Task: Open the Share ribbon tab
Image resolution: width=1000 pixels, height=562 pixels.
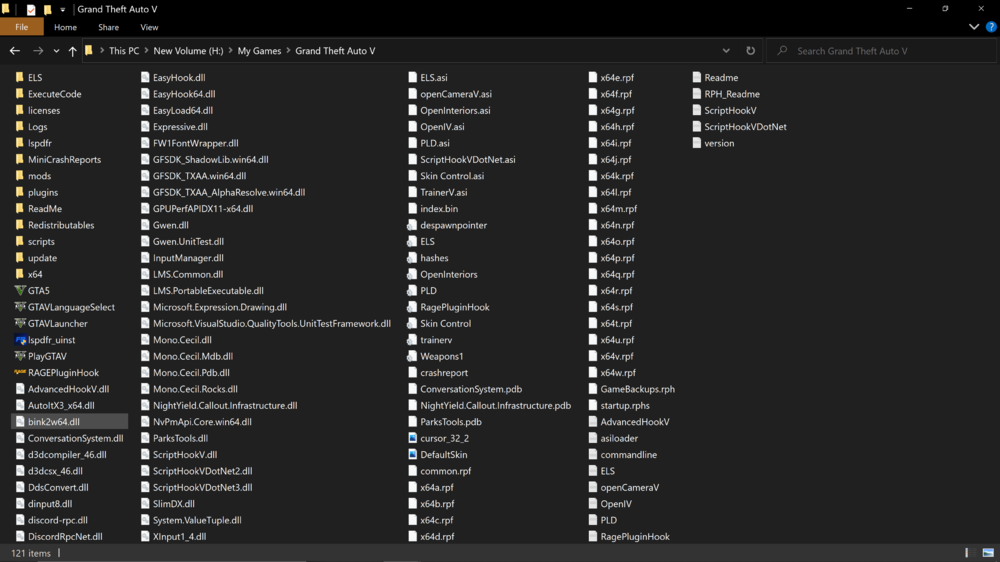Action: (x=108, y=27)
